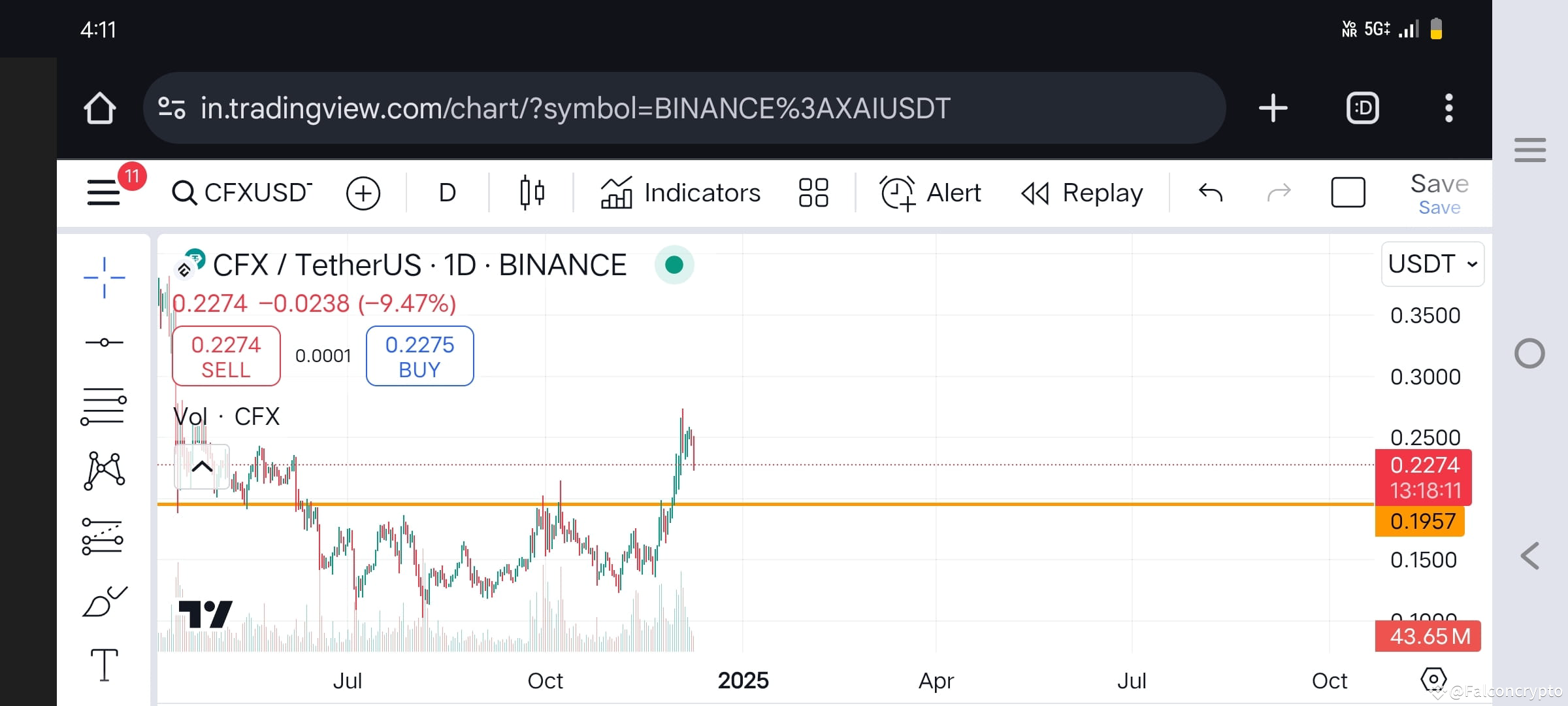Image resolution: width=1568 pixels, height=706 pixels.
Task: Select the text annotation tool
Action: (x=105, y=664)
